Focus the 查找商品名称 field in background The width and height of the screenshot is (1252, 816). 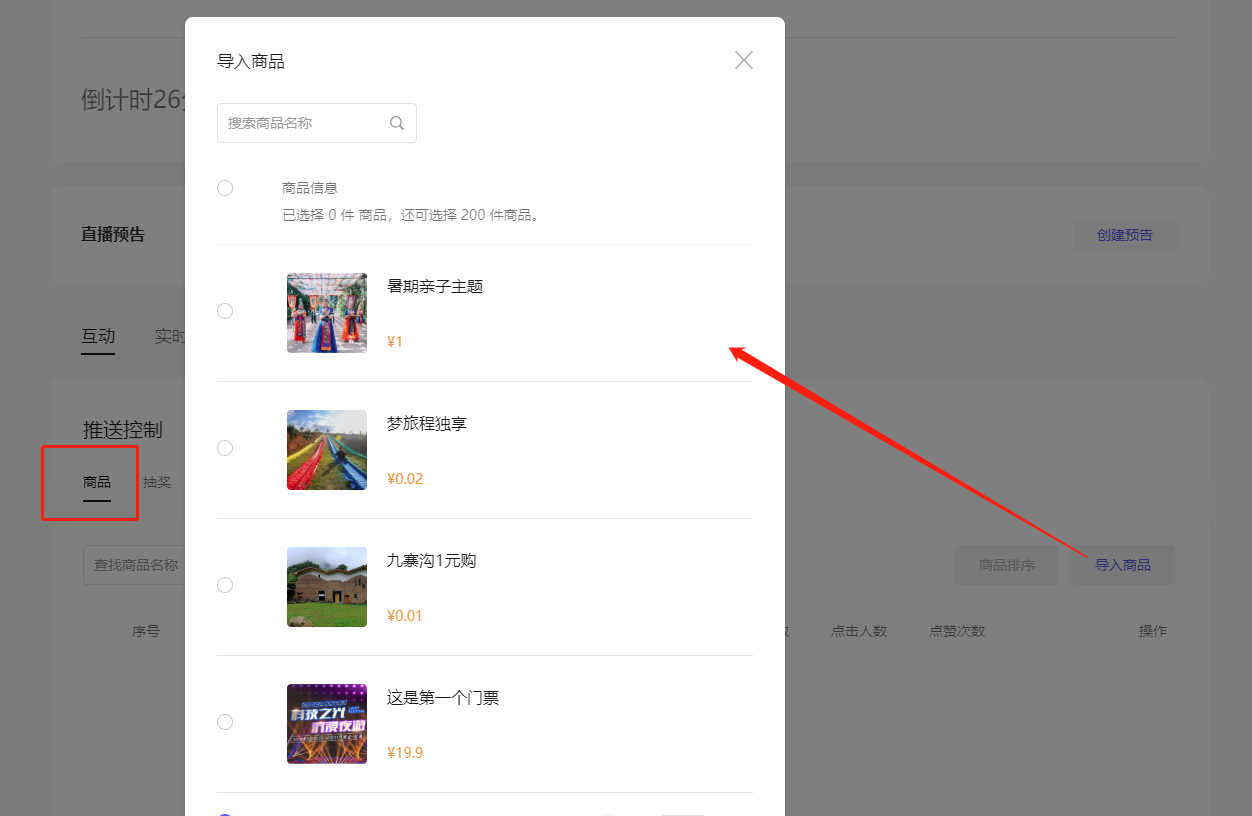135,565
